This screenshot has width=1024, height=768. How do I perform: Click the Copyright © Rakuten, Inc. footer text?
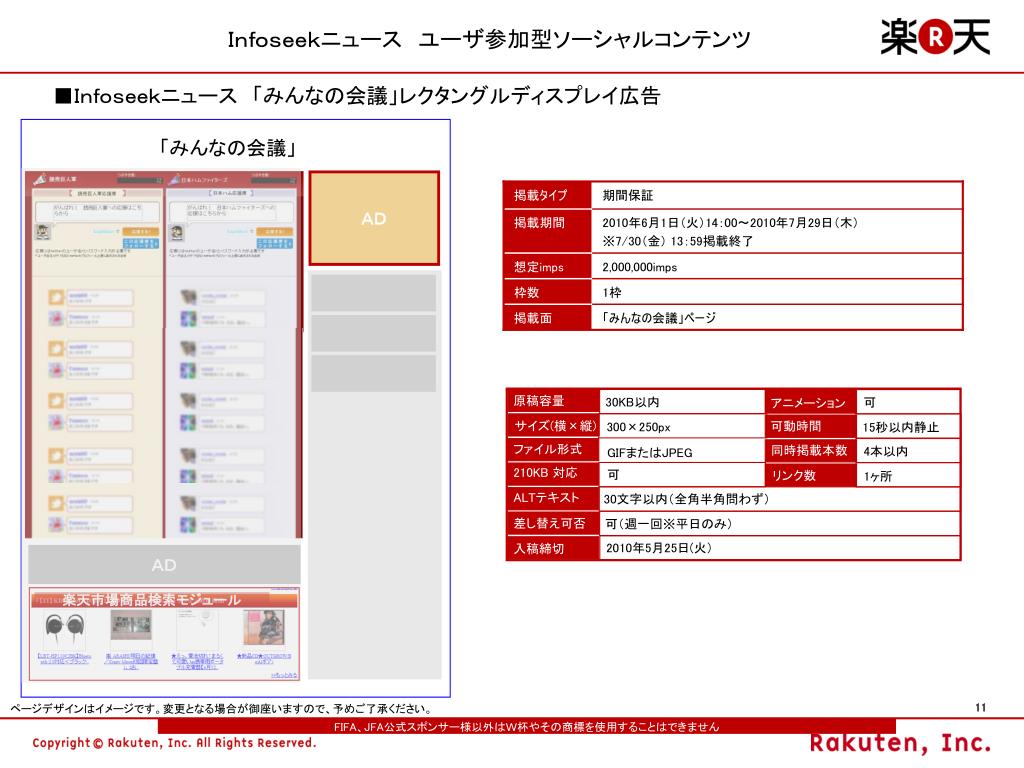(x=174, y=743)
